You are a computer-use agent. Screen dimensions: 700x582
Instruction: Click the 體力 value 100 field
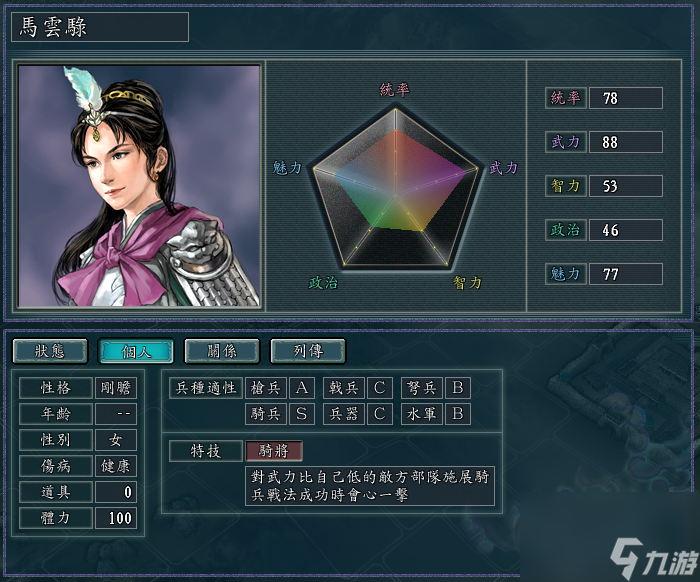[x=116, y=518]
